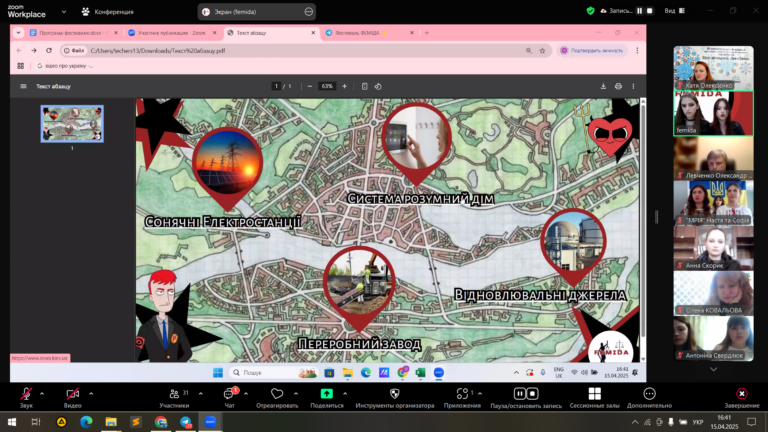The width and height of the screenshot is (768, 432).
Task: Open the Приложения apps icon
Action: click(x=461, y=394)
